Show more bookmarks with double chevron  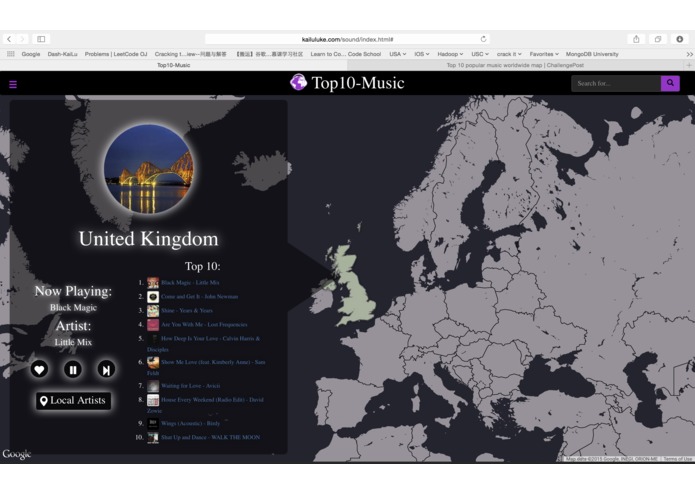pos(689,54)
